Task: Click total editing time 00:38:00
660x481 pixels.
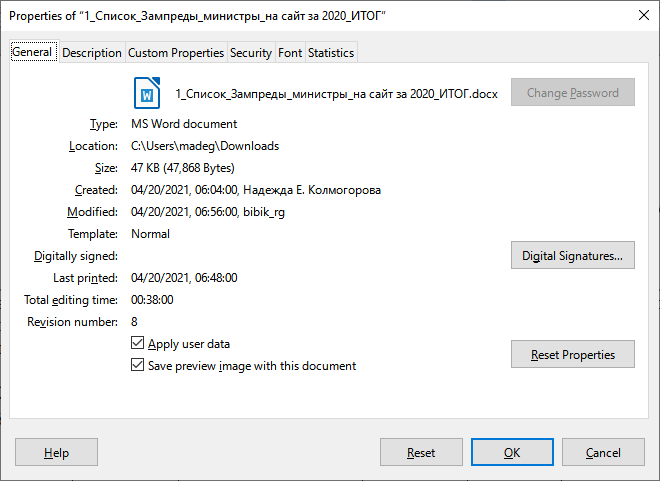Action: point(152,300)
